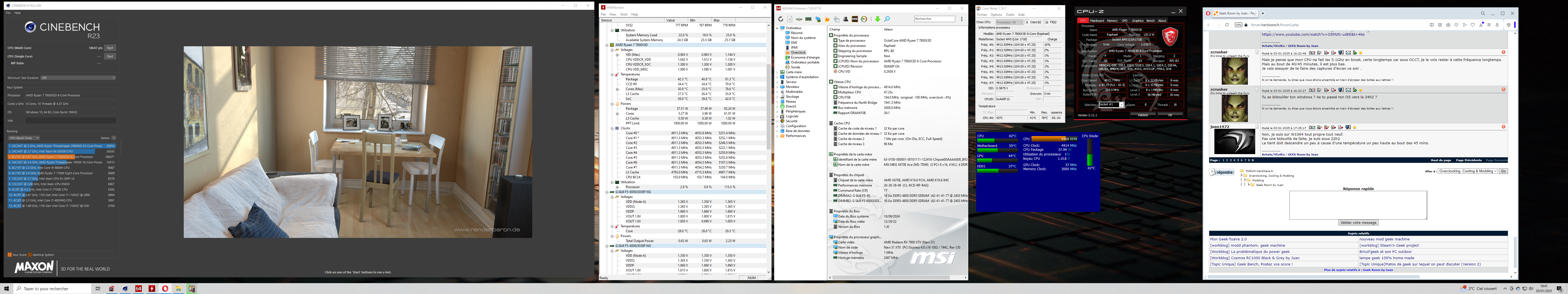The image size is (1568, 294).
Task: Click AIDA64 gauge benchmark toolbar icon
Action: click(864, 19)
